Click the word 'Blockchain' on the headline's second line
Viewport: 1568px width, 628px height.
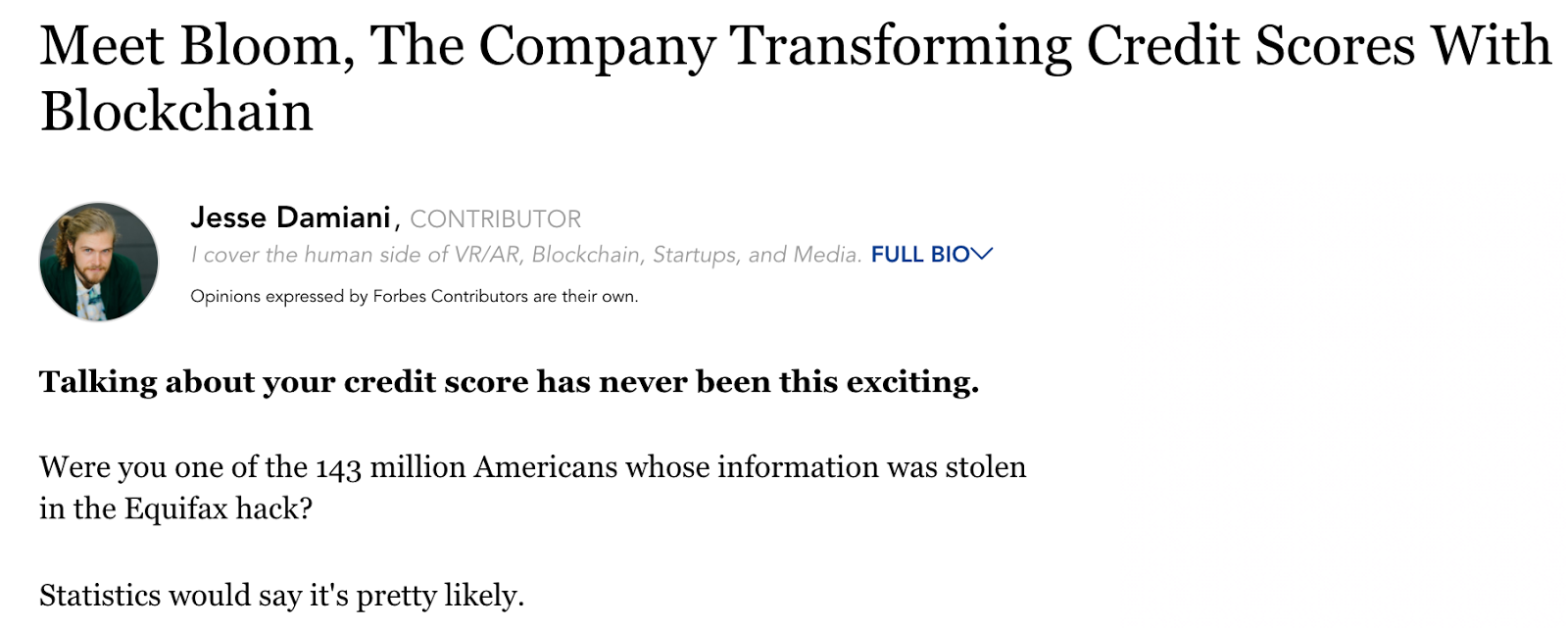176,111
